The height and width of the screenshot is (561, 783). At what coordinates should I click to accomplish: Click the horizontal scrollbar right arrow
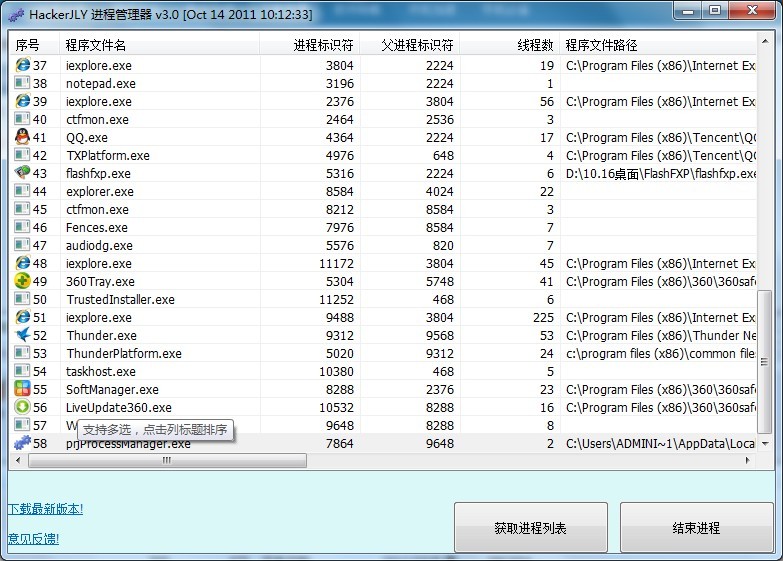coord(750,461)
